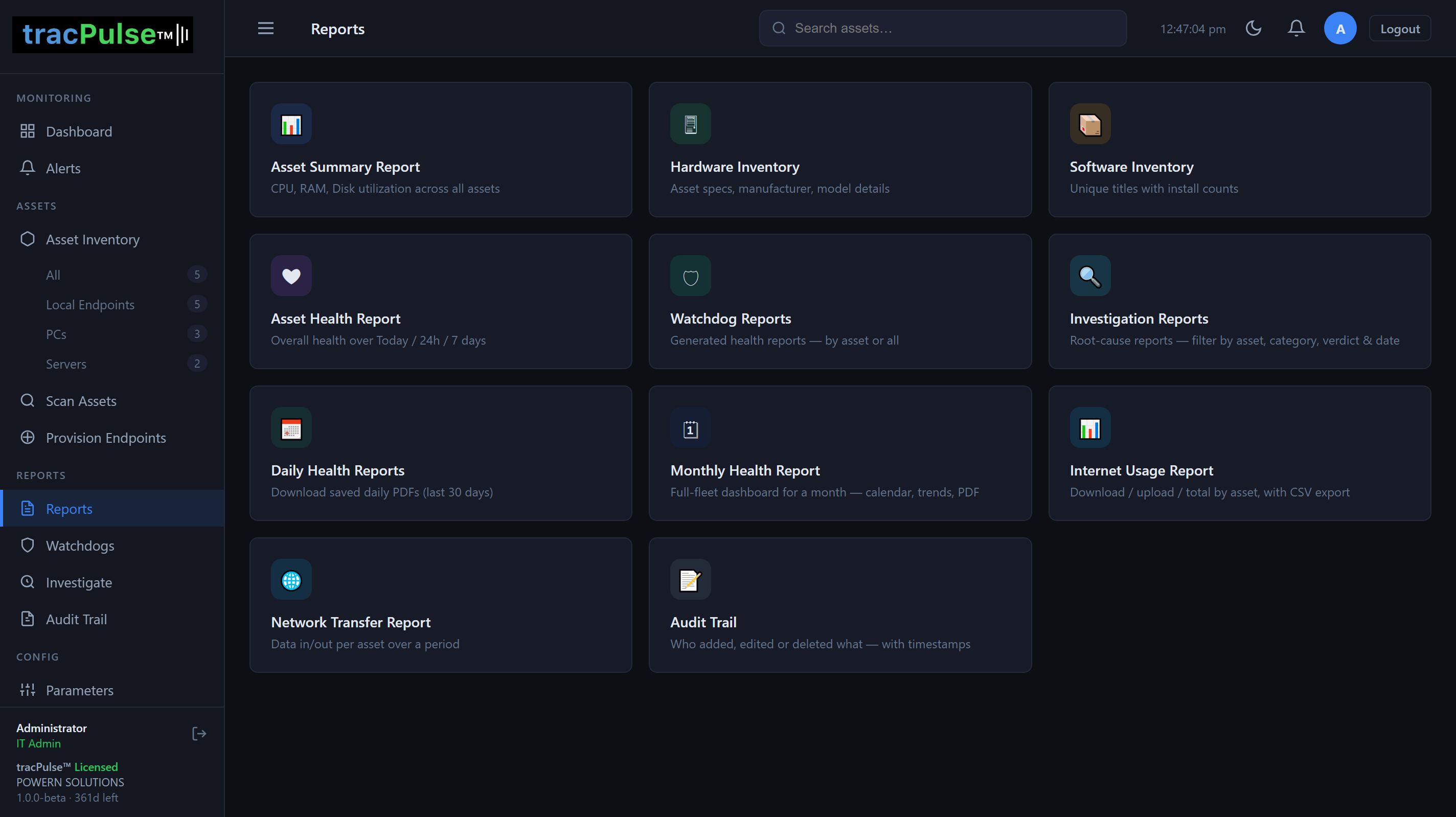
Task: Click the Asset Inventory hexagon icon
Action: tap(28, 239)
